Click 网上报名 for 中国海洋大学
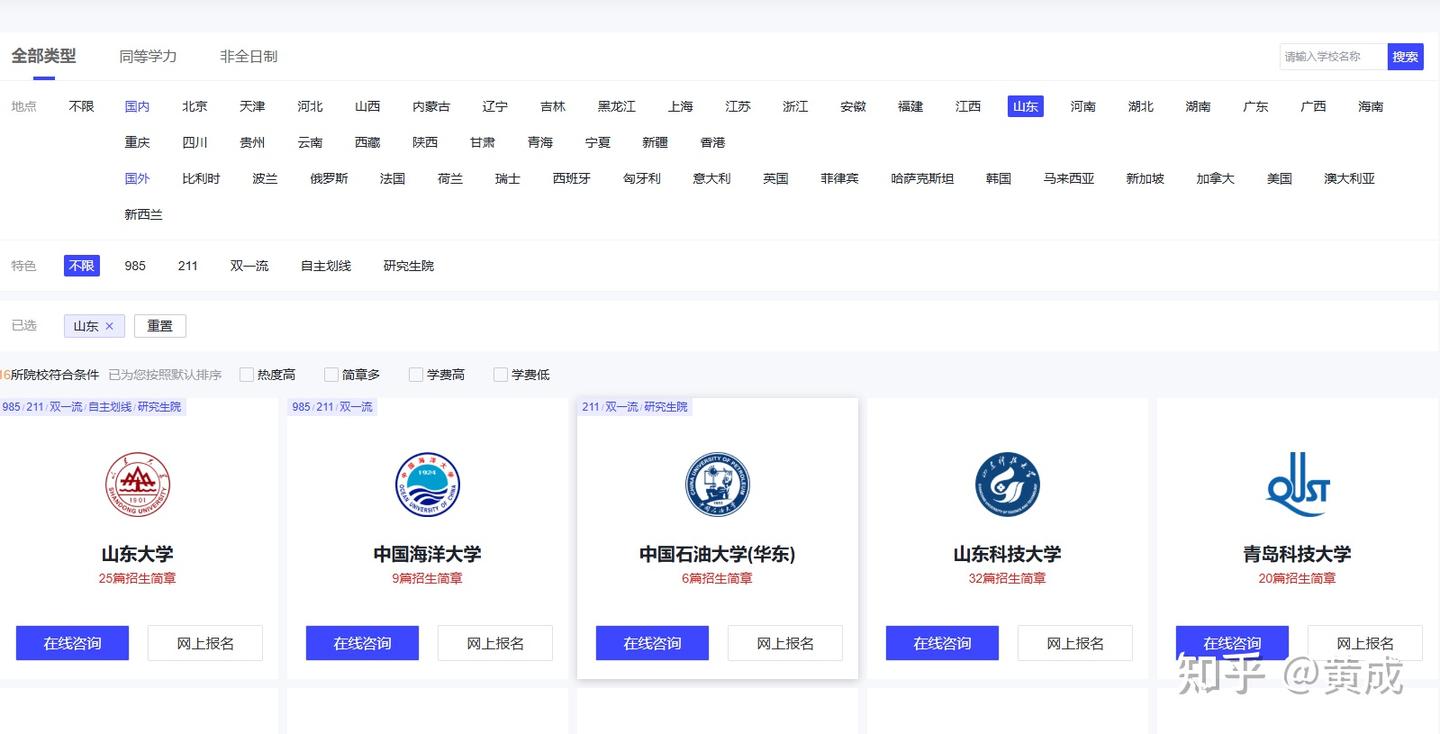The width and height of the screenshot is (1440, 734). pyautogui.click(x=495, y=643)
